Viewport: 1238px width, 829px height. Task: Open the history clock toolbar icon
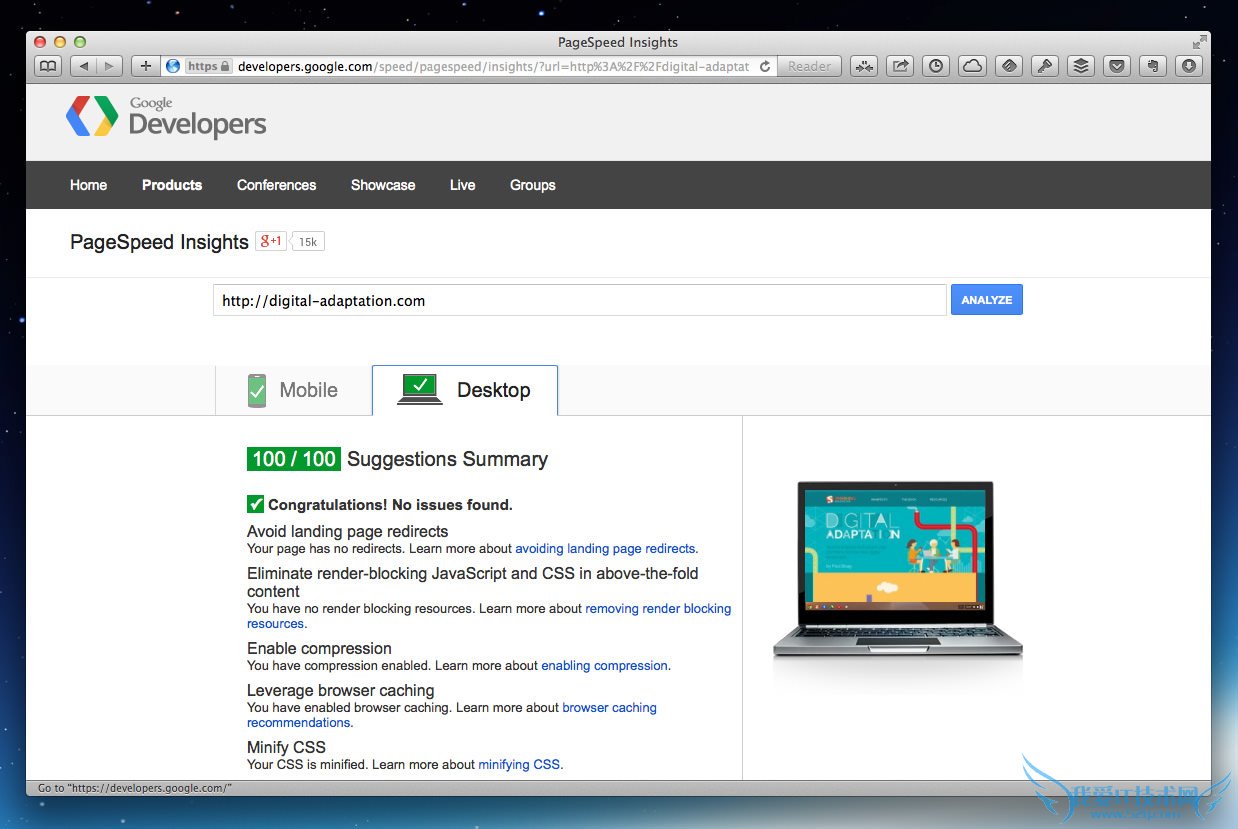[936, 66]
